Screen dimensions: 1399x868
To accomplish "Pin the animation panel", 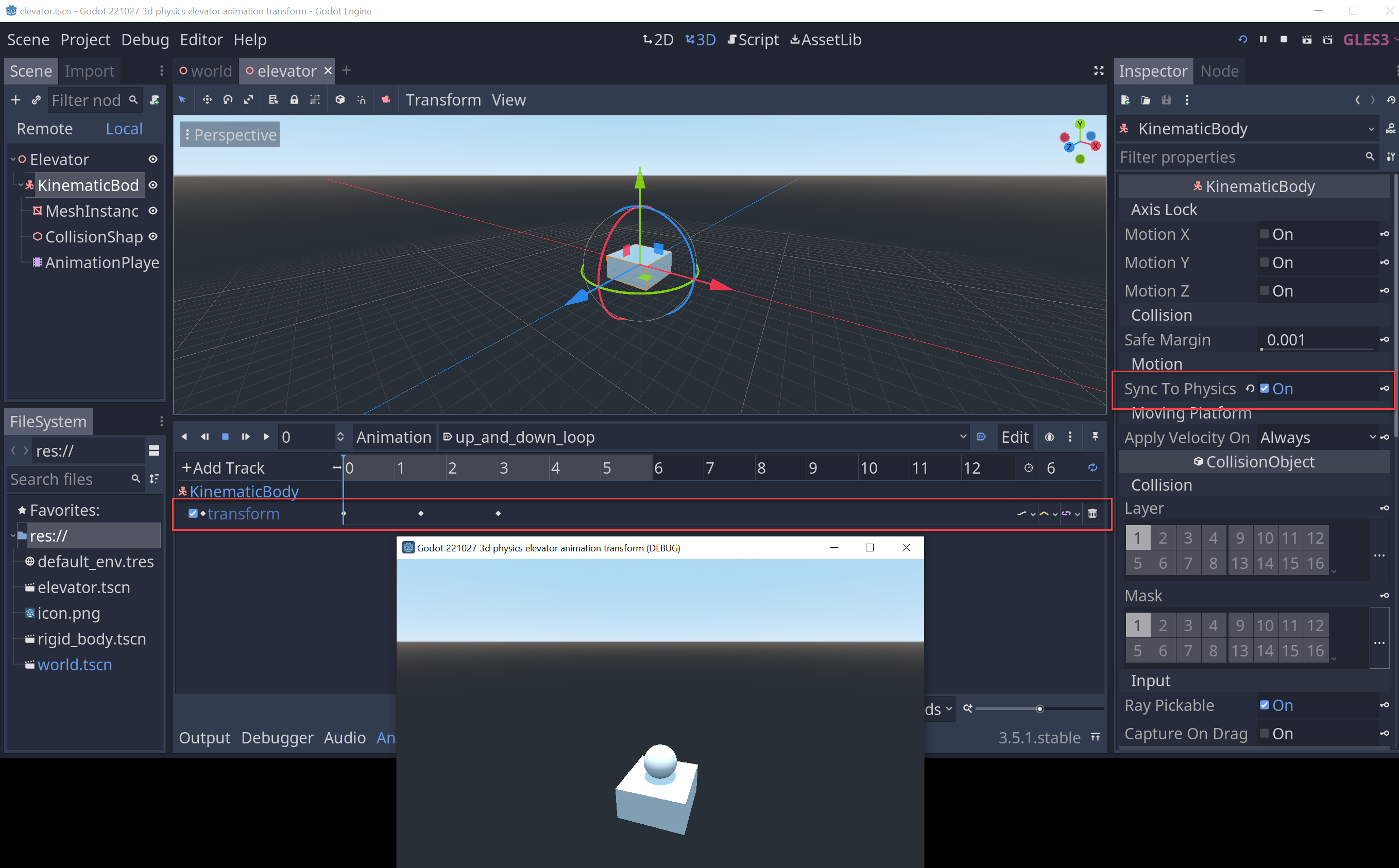I will [x=1095, y=437].
